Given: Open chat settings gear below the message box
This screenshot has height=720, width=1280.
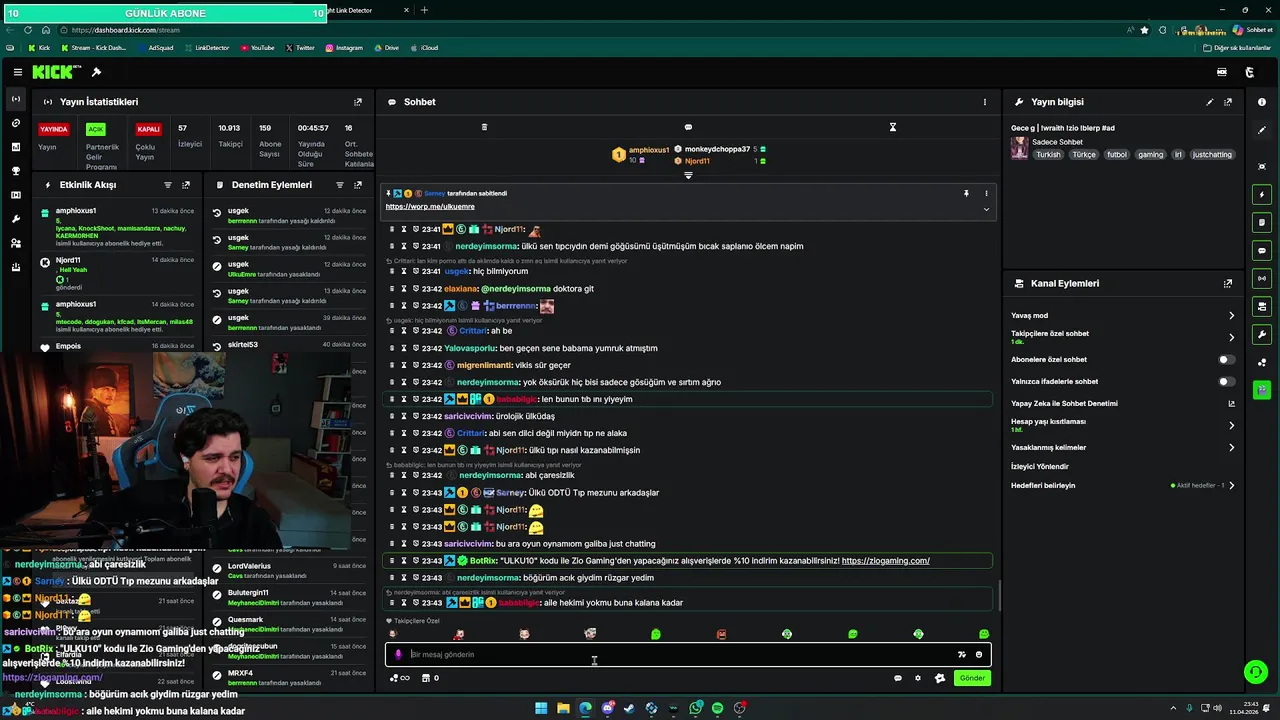Looking at the screenshot, I should coord(918,678).
